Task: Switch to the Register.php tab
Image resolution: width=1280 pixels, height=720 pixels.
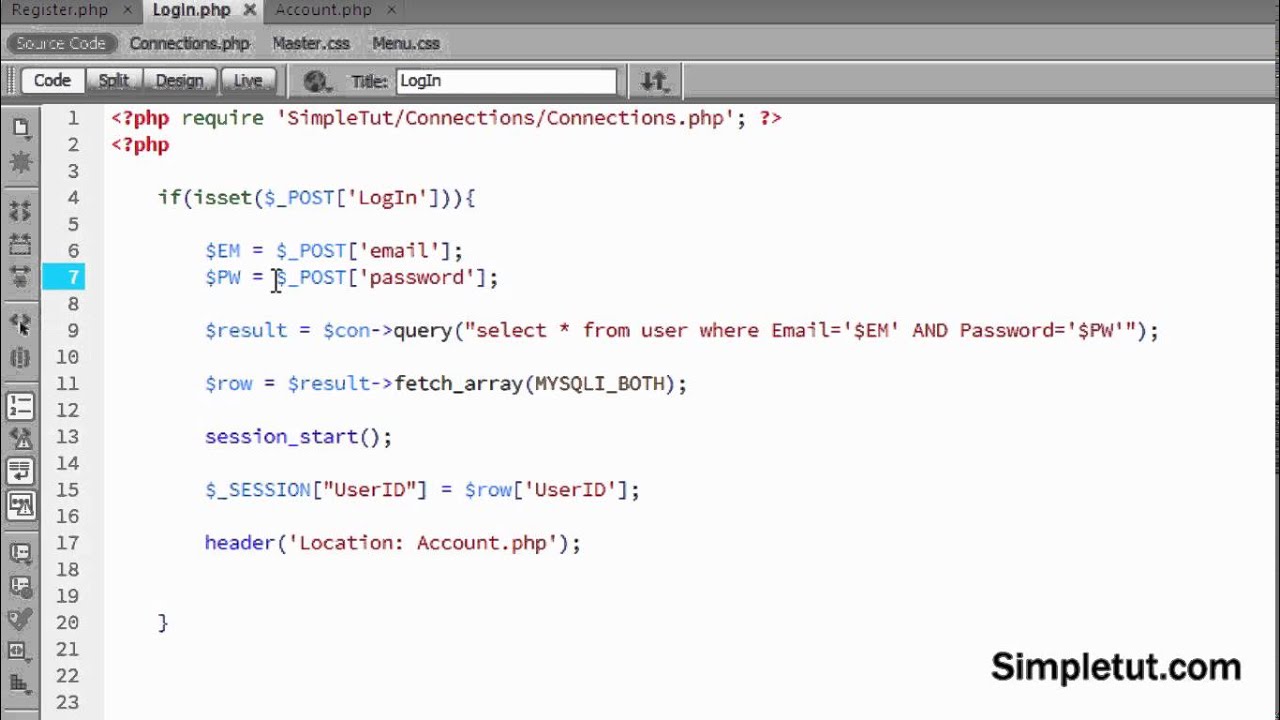Action: click(x=59, y=10)
